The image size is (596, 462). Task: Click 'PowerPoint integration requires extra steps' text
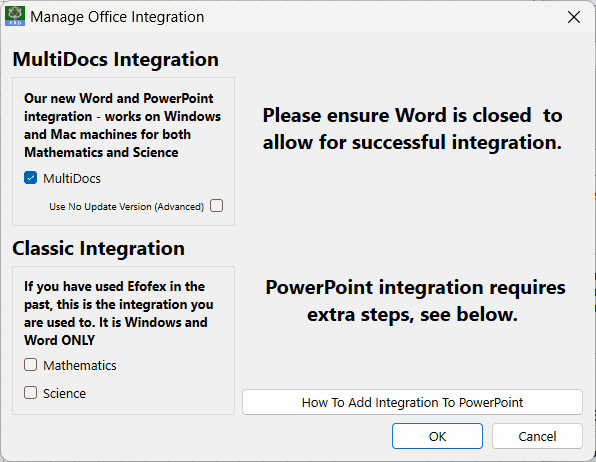point(415,300)
